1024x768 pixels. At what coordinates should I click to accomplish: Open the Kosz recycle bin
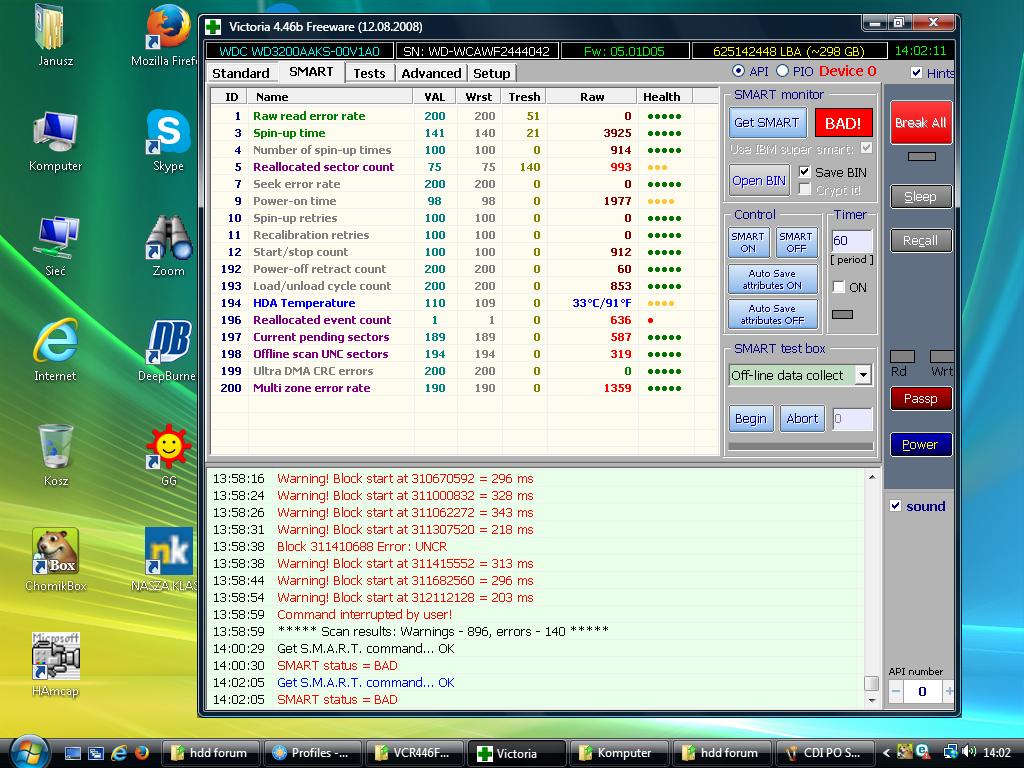[x=55, y=455]
